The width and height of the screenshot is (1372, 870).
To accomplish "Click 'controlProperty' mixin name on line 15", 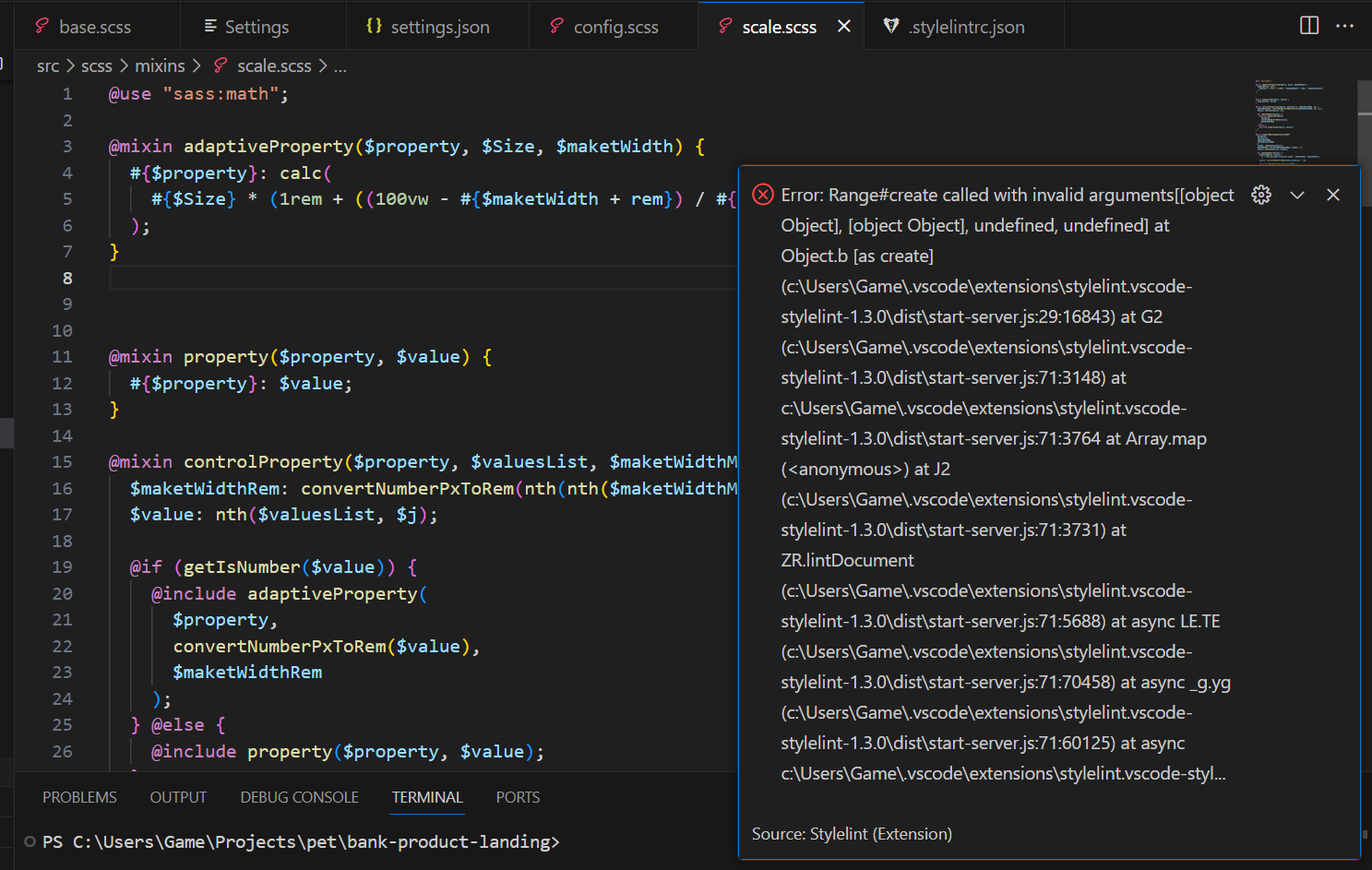I will (x=263, y=461).
